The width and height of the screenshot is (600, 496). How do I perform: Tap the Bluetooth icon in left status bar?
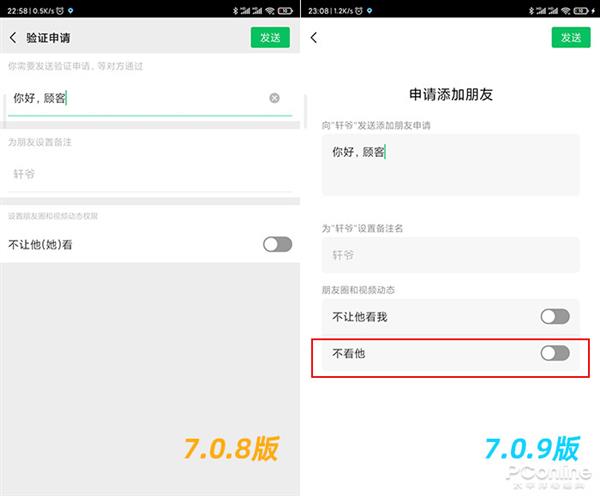point(235,11)
